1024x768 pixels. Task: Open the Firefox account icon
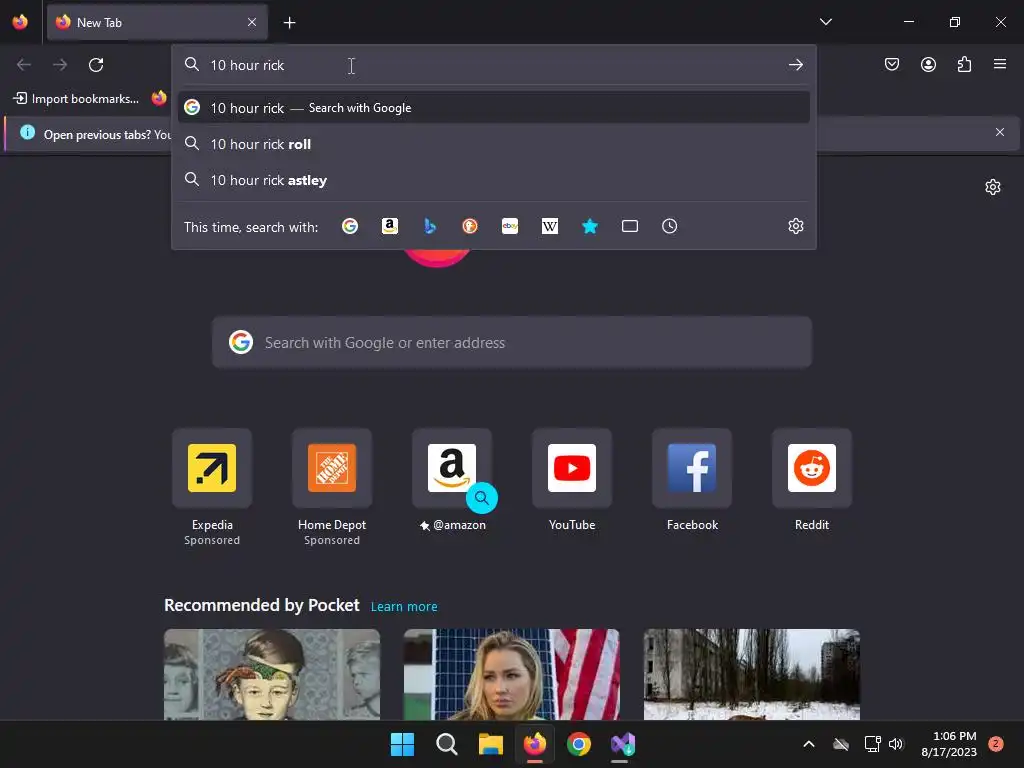pos(928,64)
